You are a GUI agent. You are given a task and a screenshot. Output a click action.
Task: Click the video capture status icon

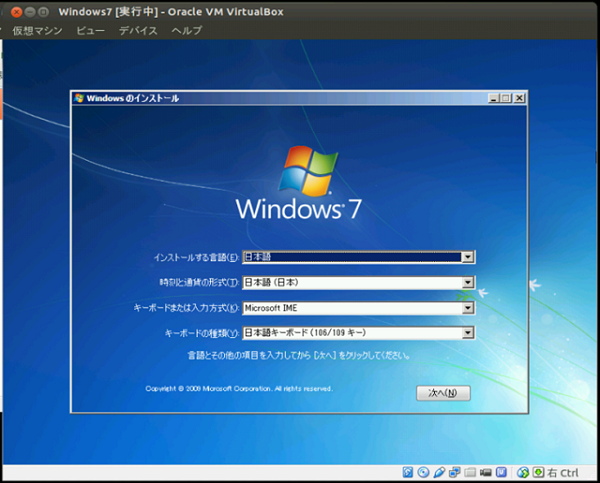click(x=486, y=472)
